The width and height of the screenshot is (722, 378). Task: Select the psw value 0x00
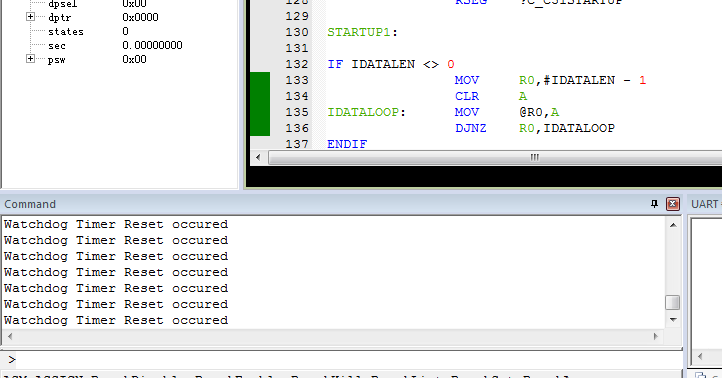(x=134, y=59)
